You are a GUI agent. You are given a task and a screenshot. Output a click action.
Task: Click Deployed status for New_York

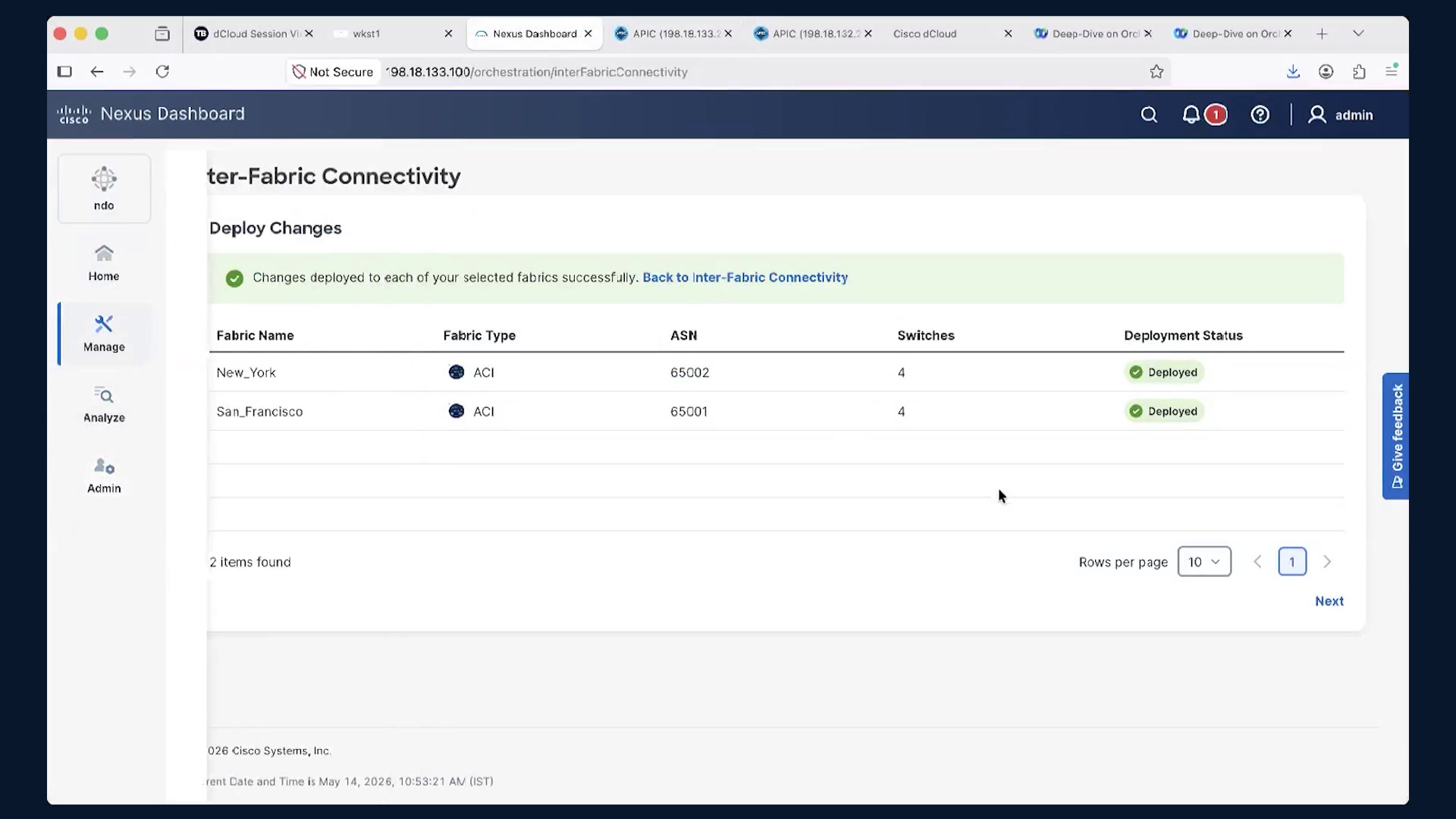pos(1163,372)
